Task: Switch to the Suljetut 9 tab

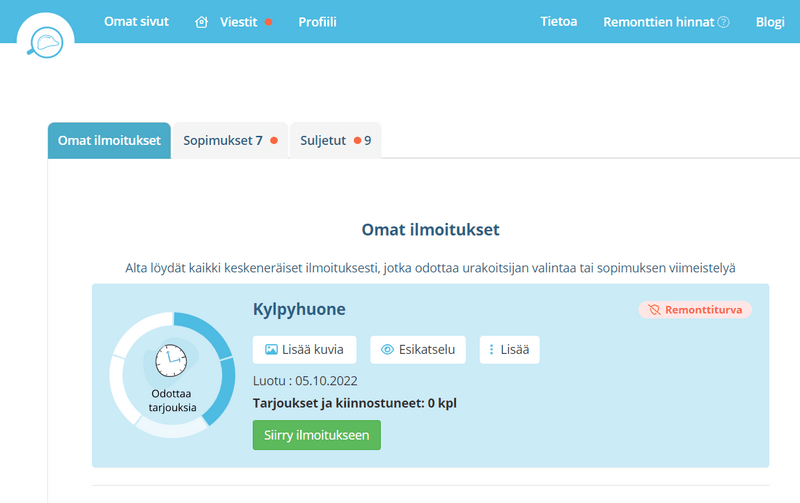Action: pyautogui.click(x=336, y=140)
